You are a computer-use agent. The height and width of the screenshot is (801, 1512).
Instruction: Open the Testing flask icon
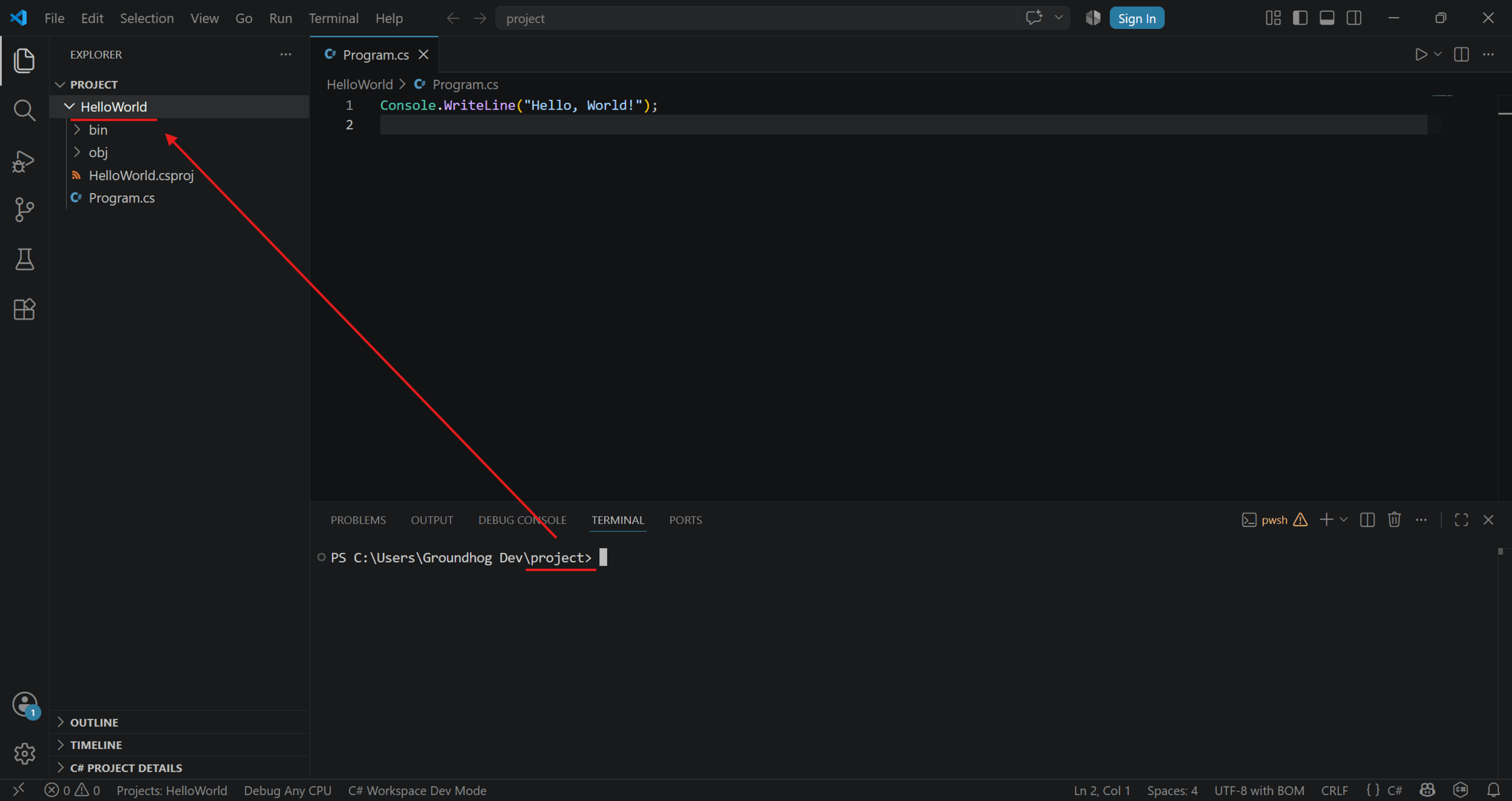[24, 260]
